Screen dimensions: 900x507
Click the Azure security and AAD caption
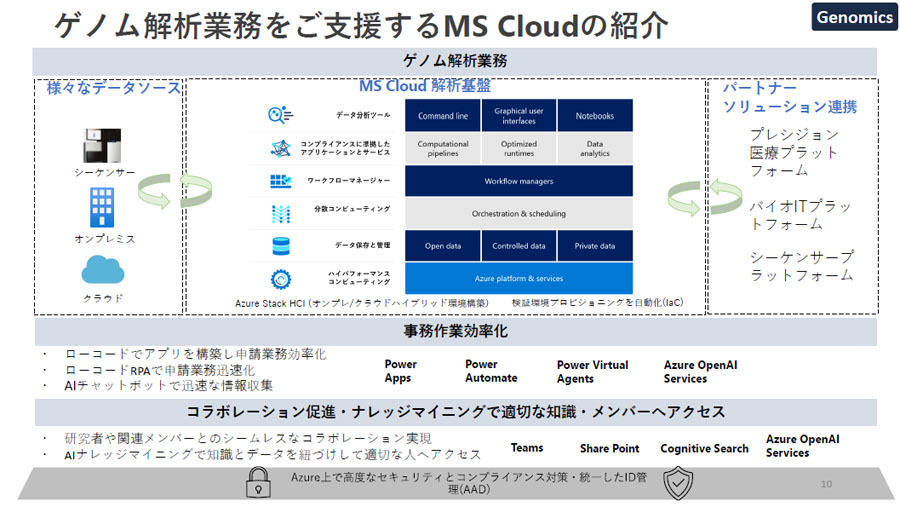coord(468,483)
